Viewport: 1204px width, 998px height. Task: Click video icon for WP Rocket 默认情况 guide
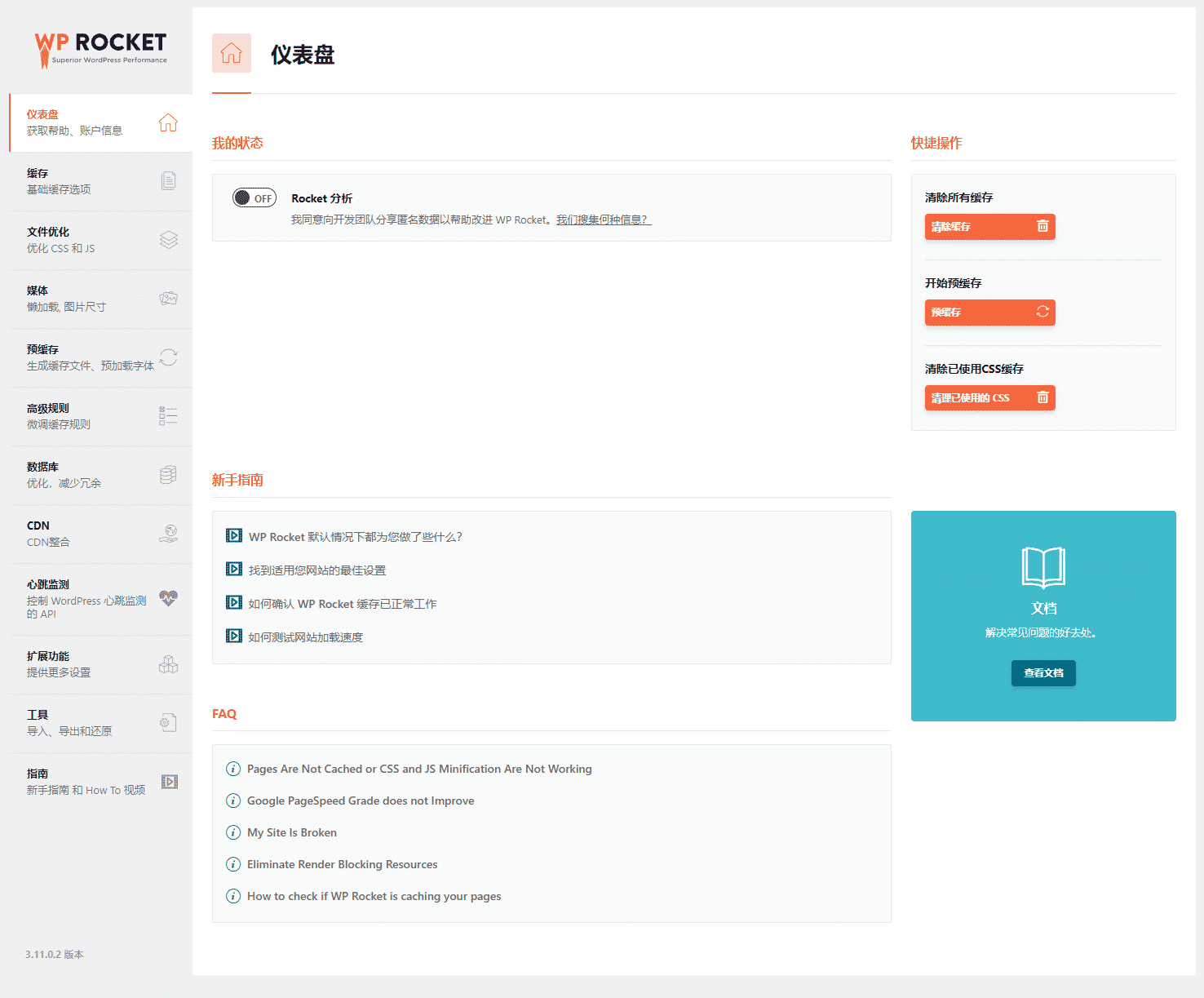tap(234, 535)
